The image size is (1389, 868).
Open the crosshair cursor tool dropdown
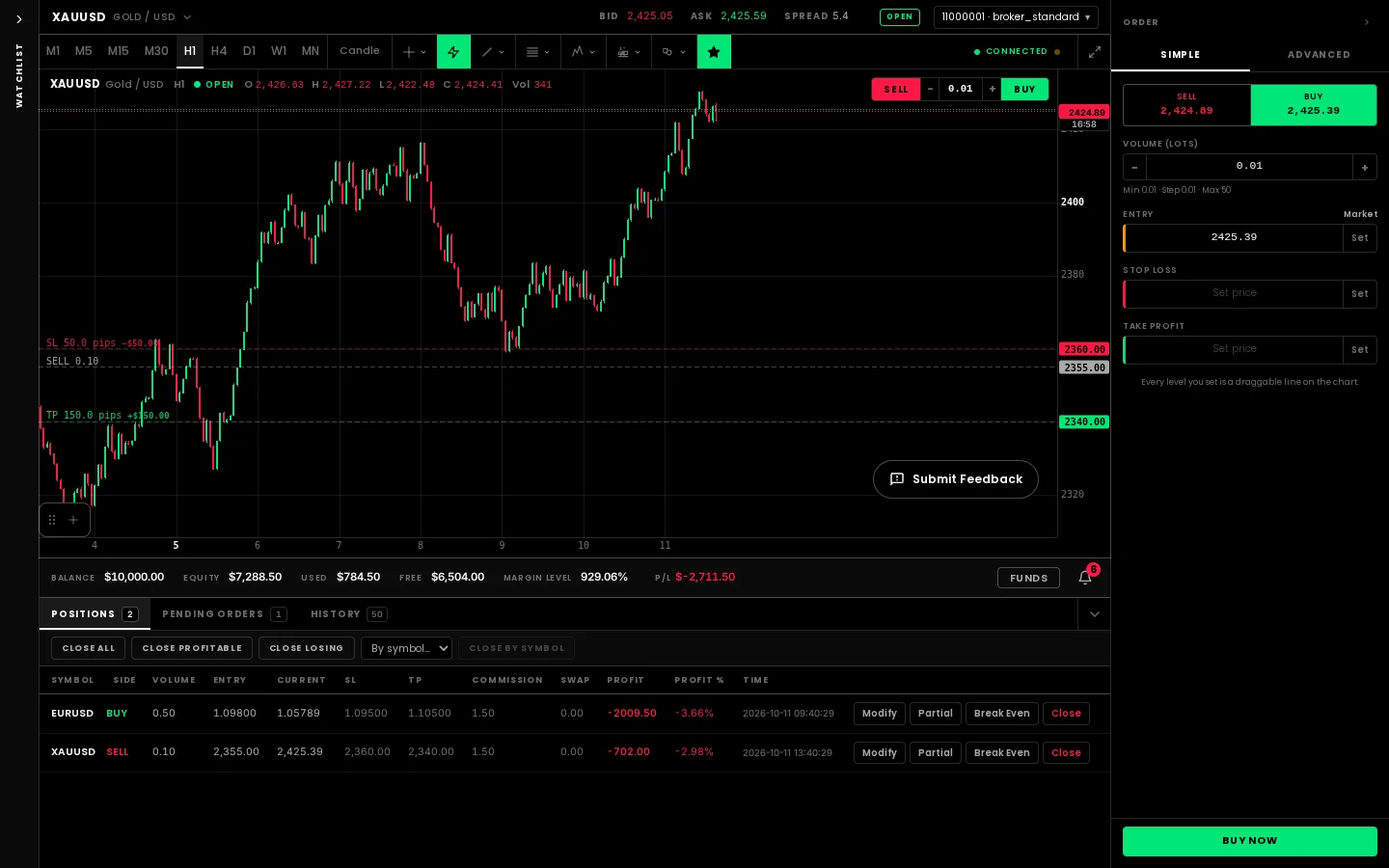(415, 52)
